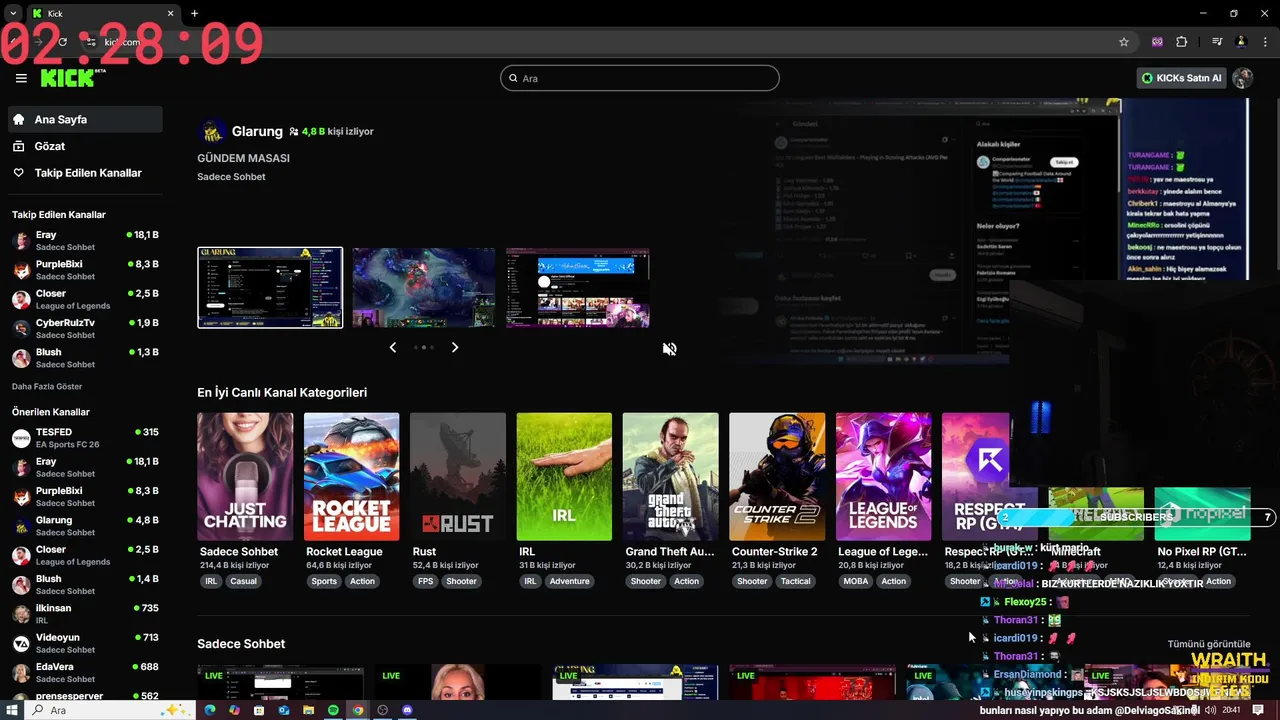The image size is (1280, 720).
Task: Open the hamburger sidebar menu
Action: pyautogui.click(x=21, y=78)
